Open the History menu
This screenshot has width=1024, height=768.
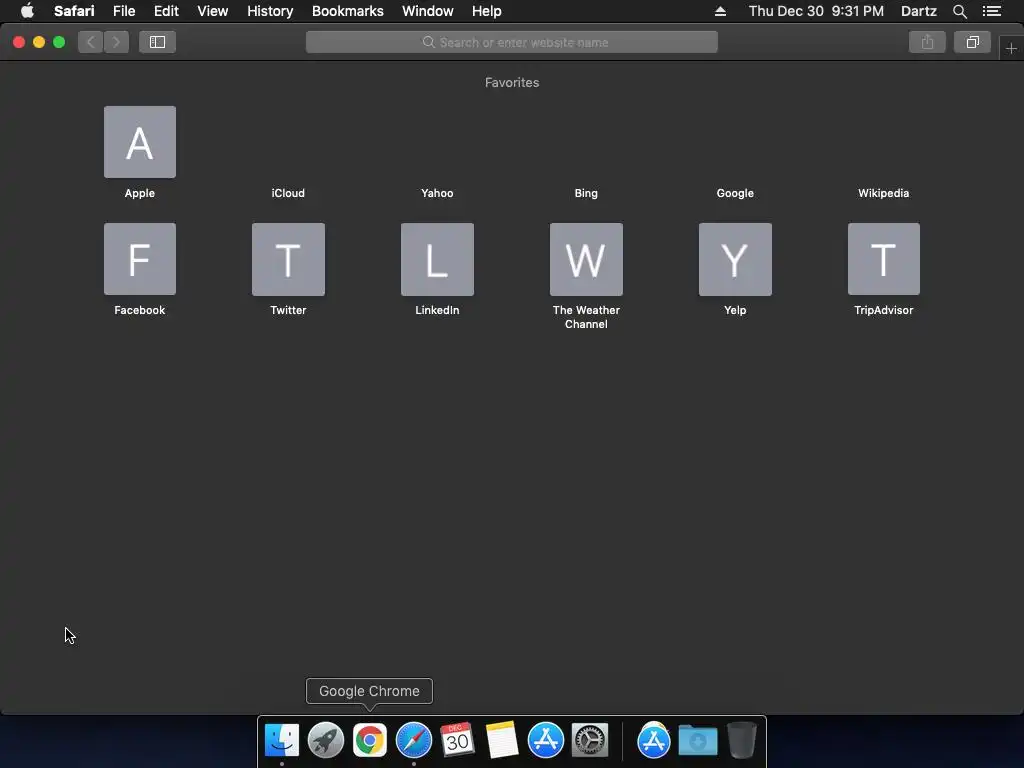pos(270,11)
